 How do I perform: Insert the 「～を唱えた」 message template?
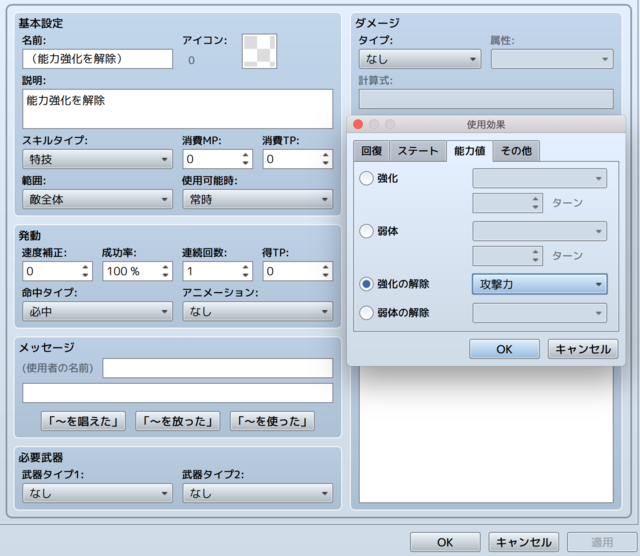click(x=83, y=421)
